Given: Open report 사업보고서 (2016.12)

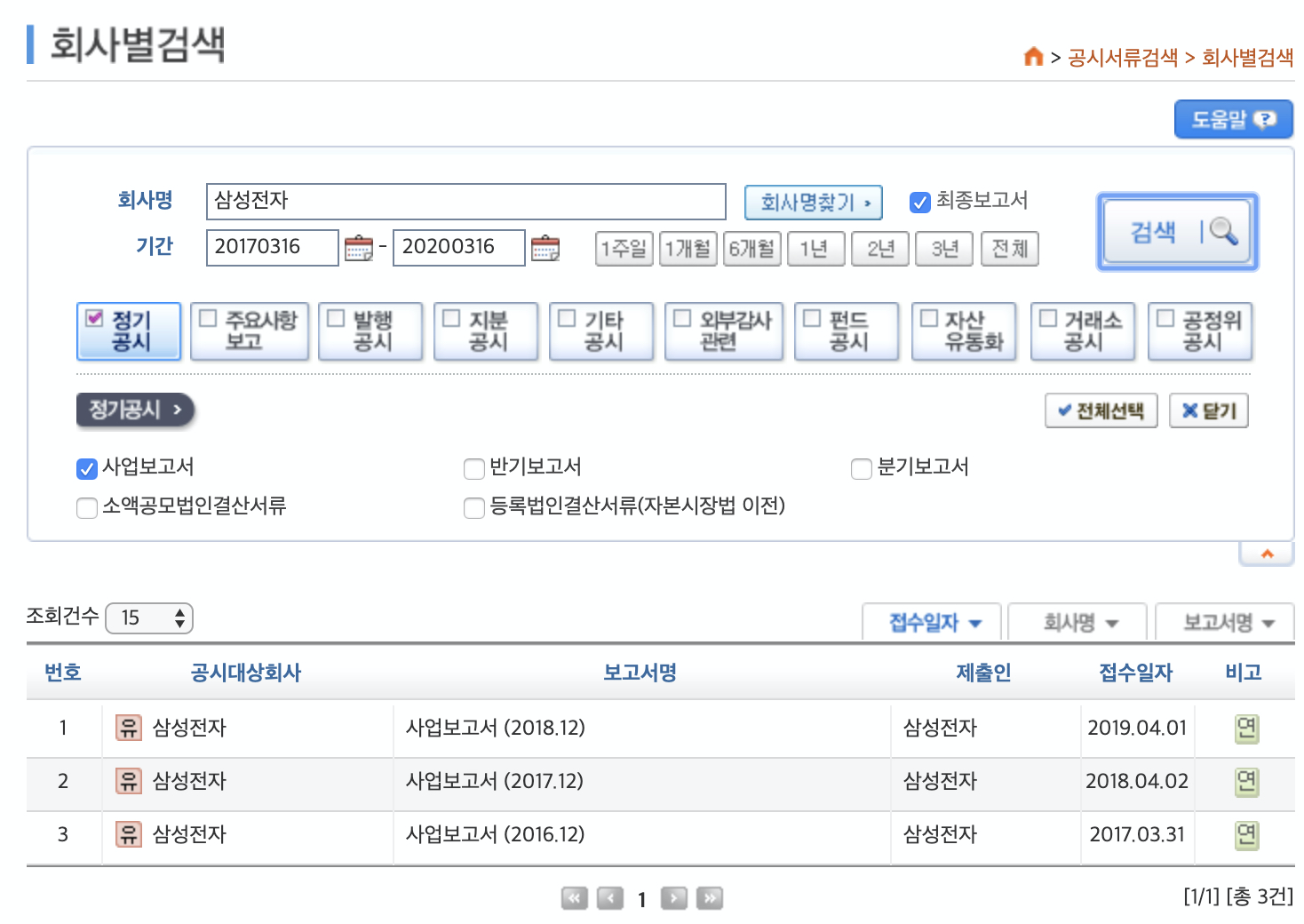Looking at the screenshot, I should (x=496, y=834).
